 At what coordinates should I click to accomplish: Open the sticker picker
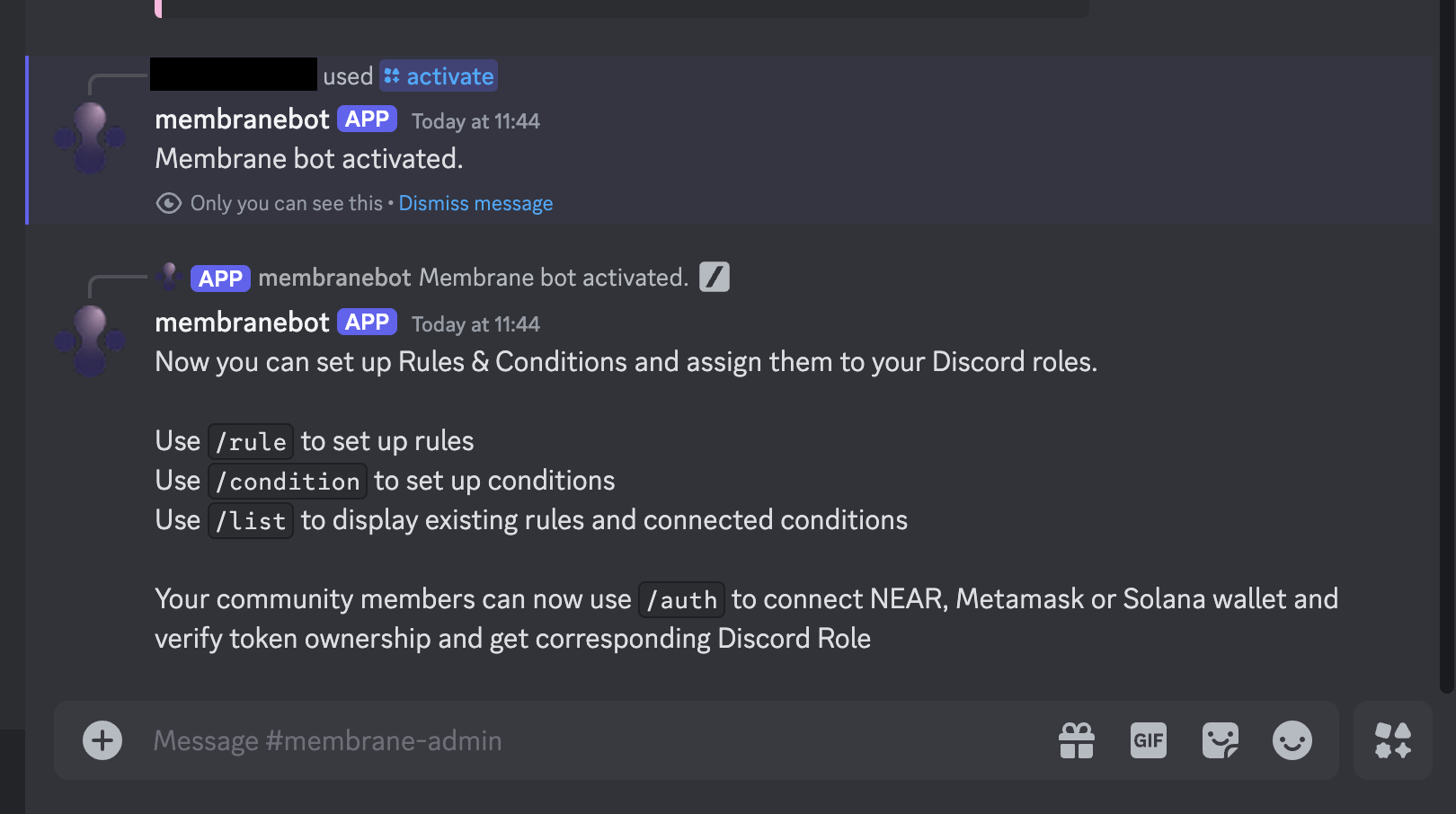point(1221,740)
